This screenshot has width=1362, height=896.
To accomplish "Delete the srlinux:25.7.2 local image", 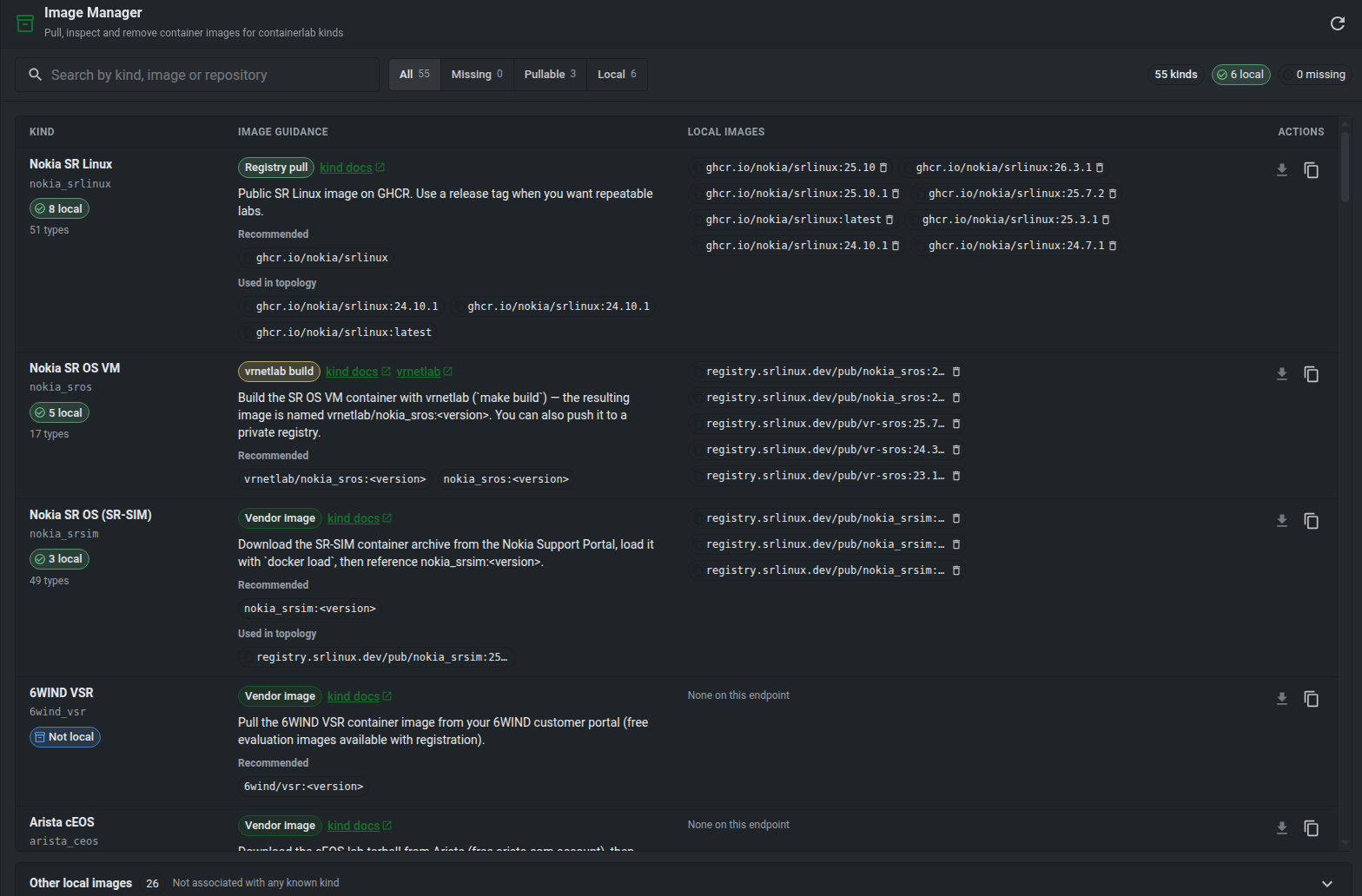I will point(1113,194).
